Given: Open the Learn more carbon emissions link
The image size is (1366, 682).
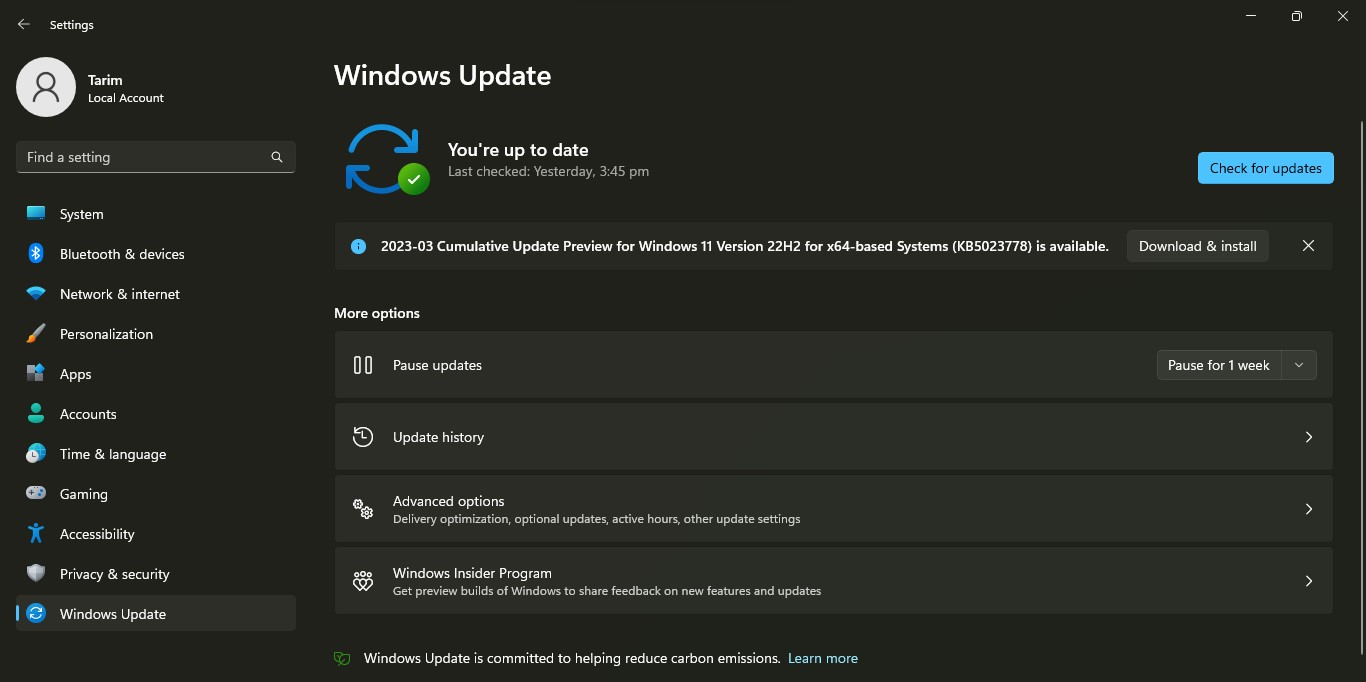Looking at the screenshot, I should (x=822, y=658).
